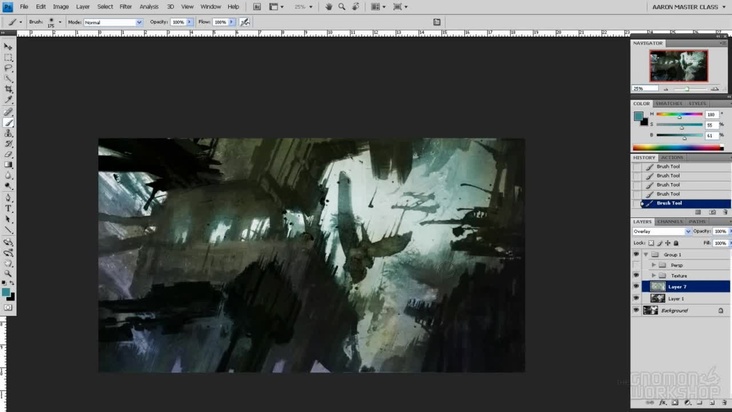
Task: Click the Zoom magnifier in the application bar
Action: coord(342,7)
